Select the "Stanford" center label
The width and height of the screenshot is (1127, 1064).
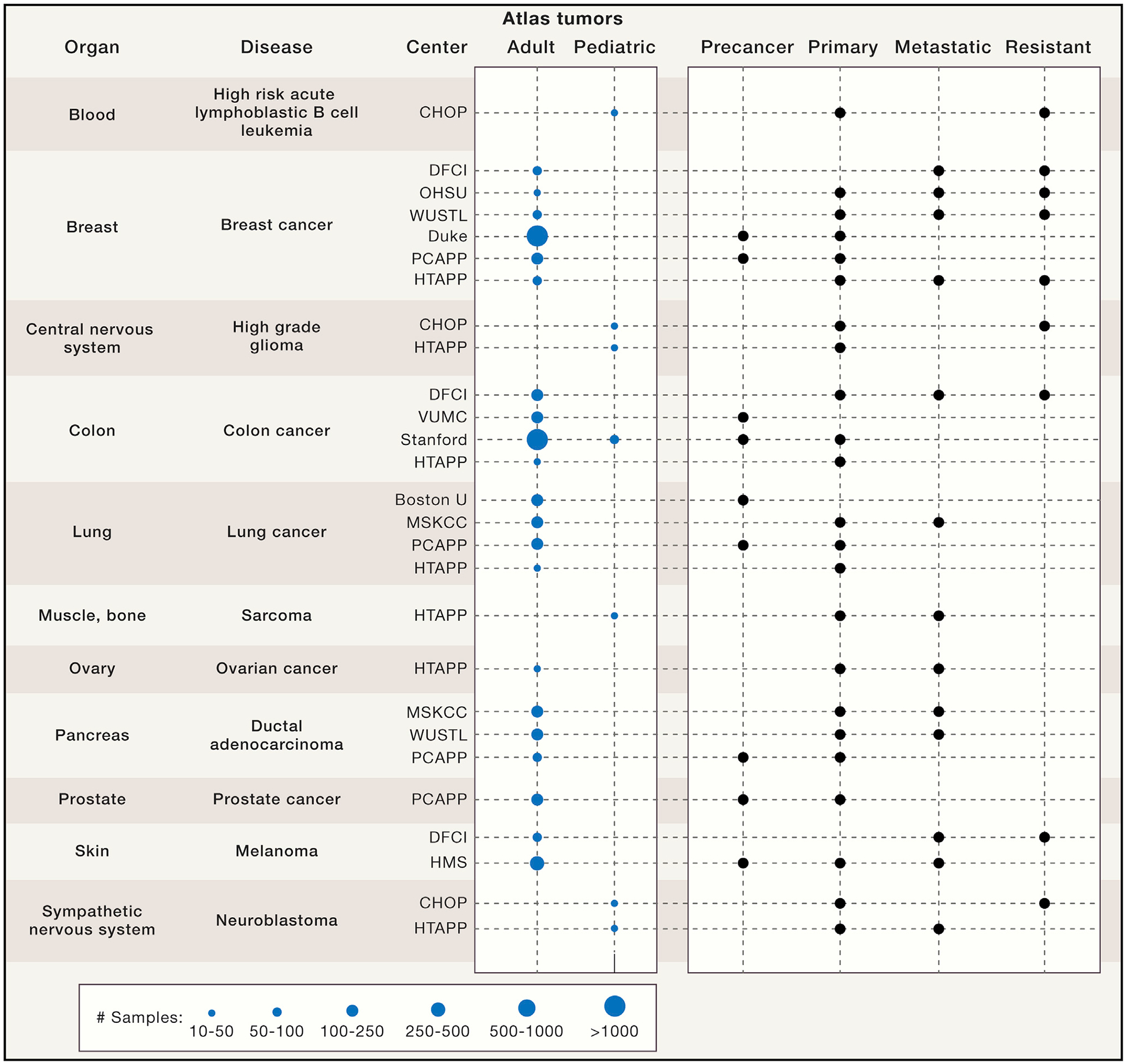point(433,440)
